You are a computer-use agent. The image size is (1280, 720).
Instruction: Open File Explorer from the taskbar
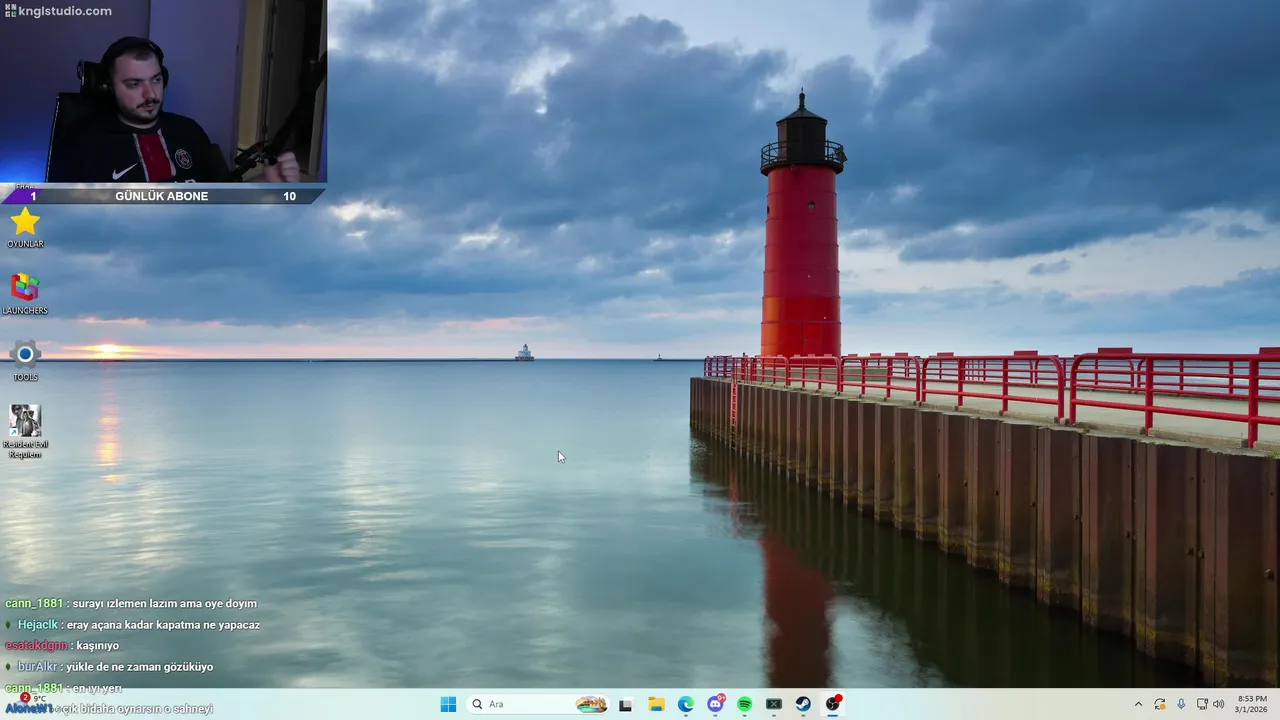(x=656, y=704)
